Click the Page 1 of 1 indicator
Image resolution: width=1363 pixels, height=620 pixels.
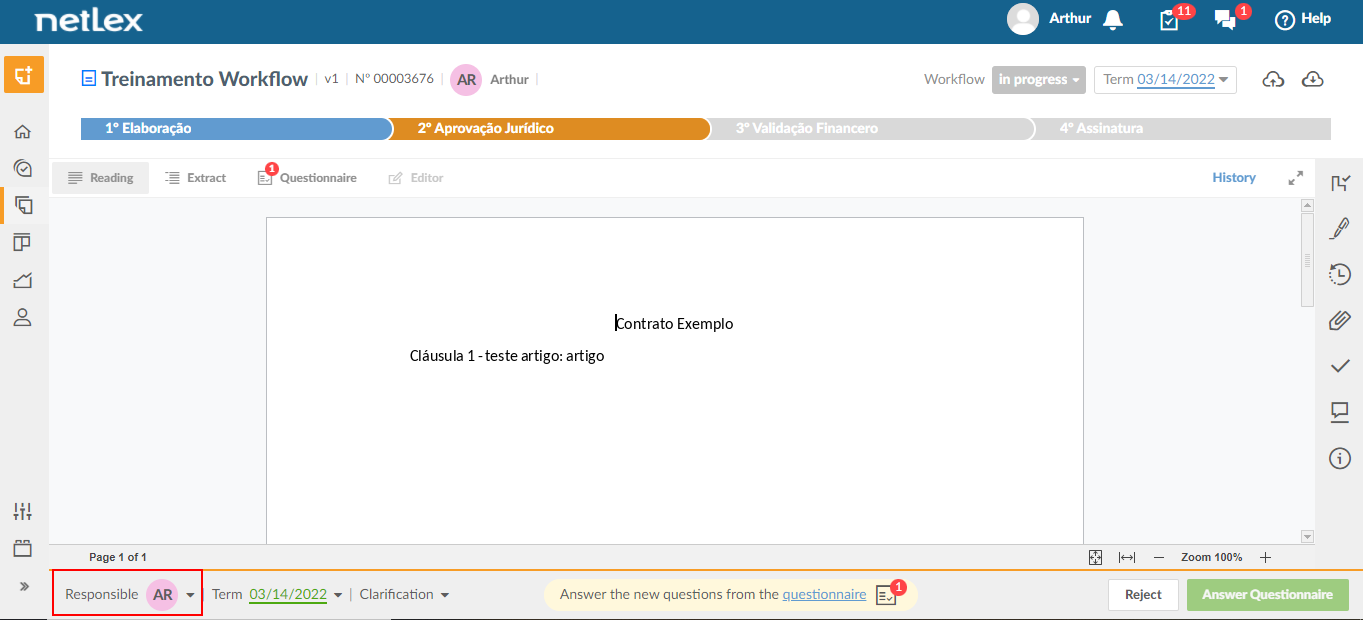[x=118, y=557]
